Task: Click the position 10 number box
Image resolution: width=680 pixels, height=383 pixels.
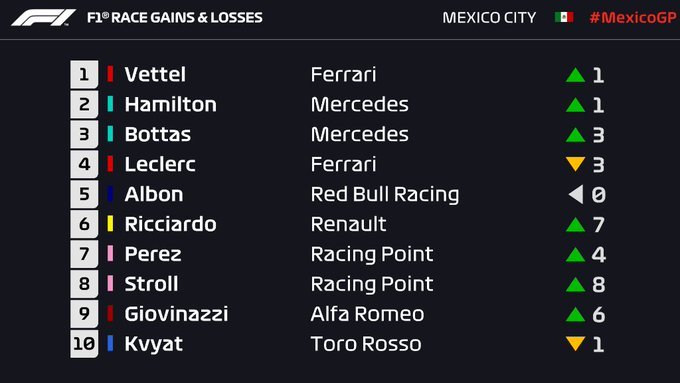Action: [84, 344]
